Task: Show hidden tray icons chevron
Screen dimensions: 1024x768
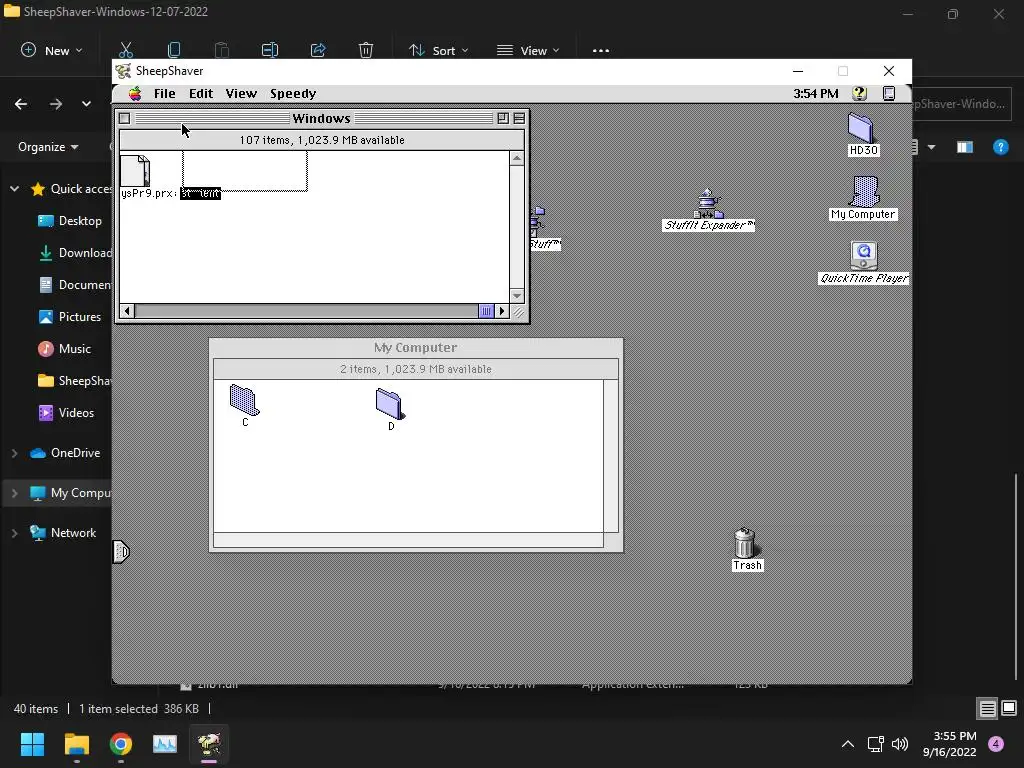Action: tap(848, 744)
